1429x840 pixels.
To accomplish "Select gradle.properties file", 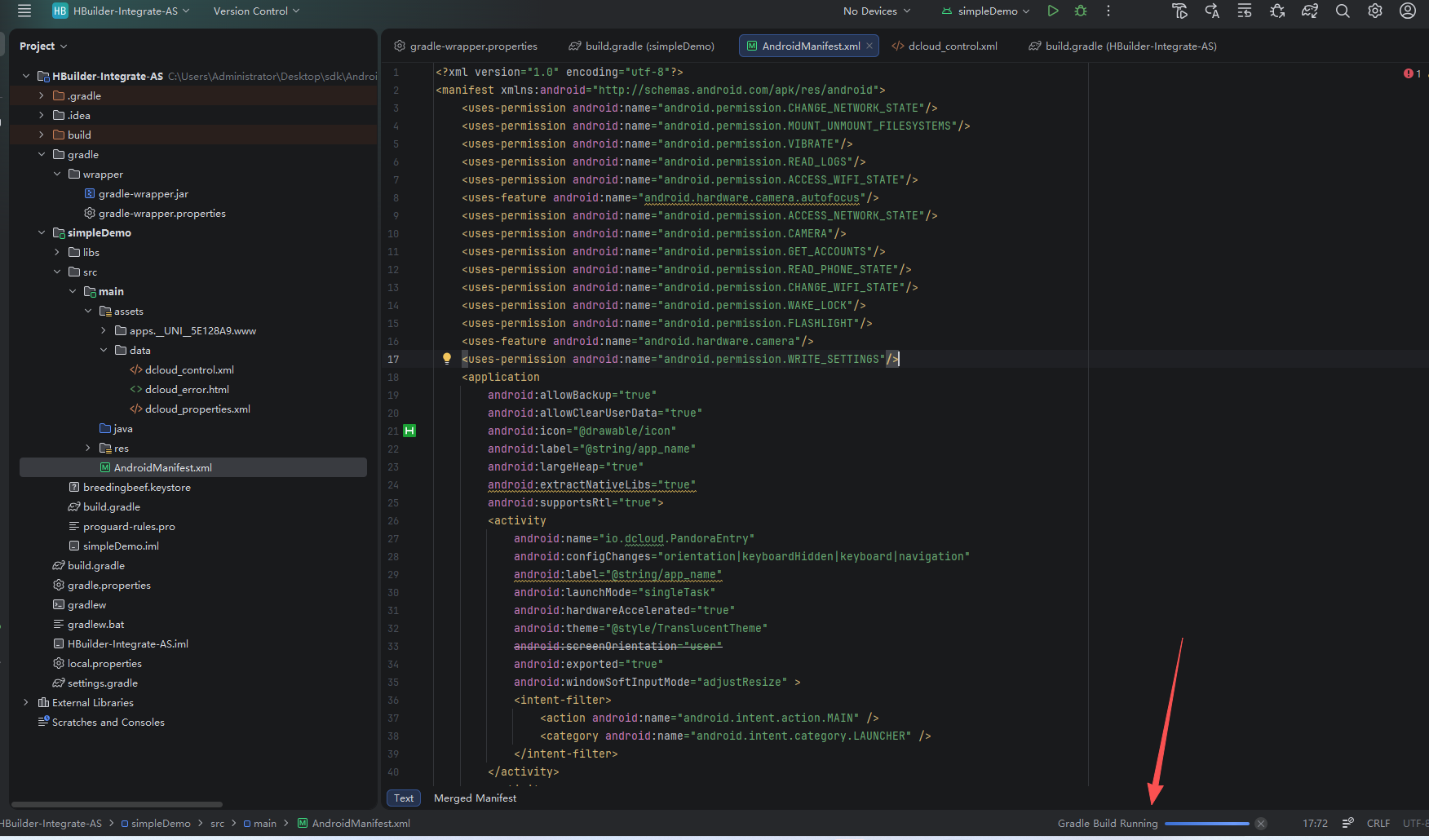I will click(x=102, y=585).
